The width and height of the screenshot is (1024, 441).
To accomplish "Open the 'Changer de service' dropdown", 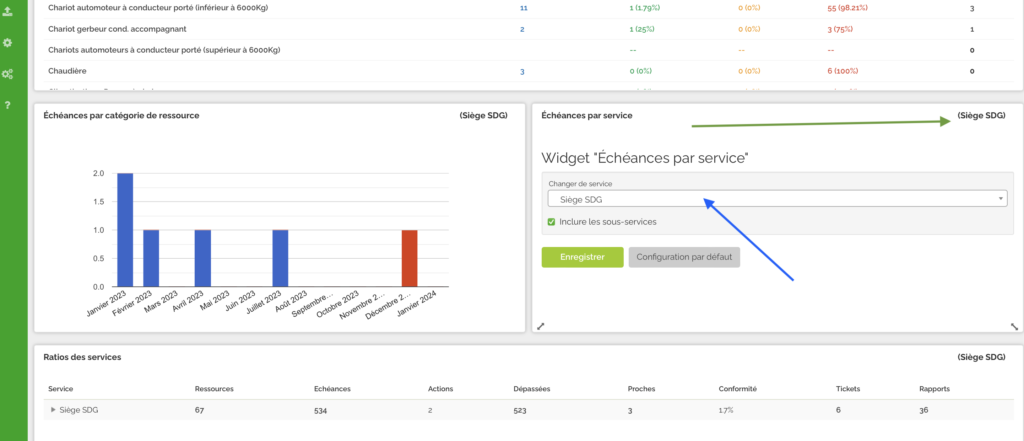I will tap(776, 199).
